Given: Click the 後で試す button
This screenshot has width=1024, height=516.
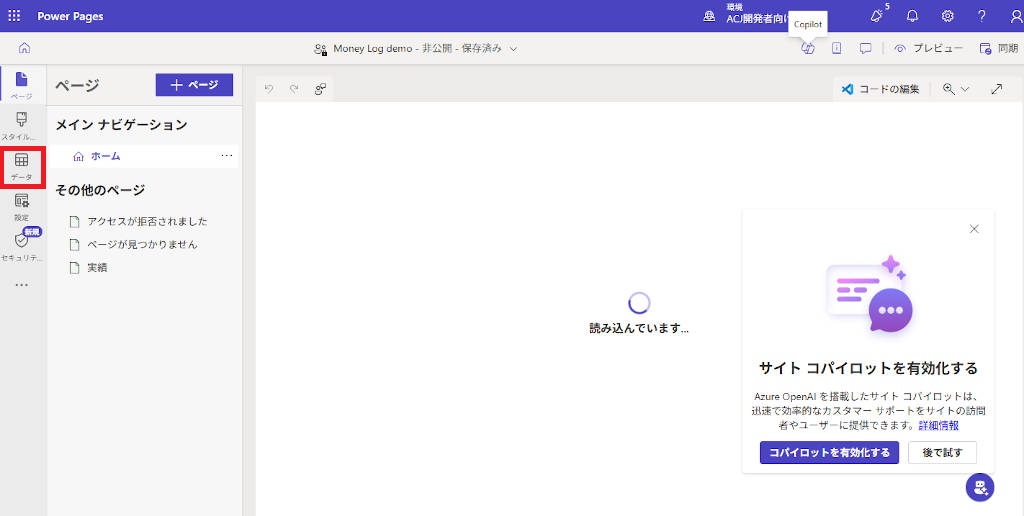Looking at the screenshot, I should pos(942,452).
